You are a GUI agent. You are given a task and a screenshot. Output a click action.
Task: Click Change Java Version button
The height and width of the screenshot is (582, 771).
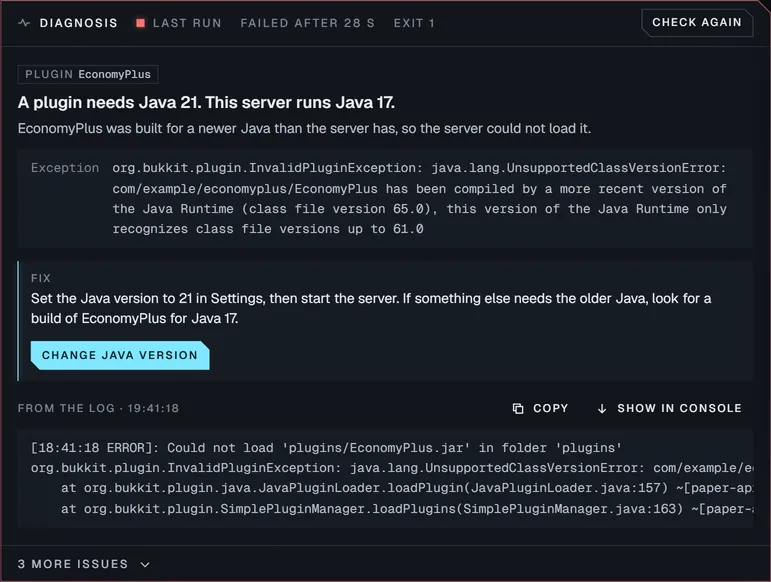click(x=120, y=355)
